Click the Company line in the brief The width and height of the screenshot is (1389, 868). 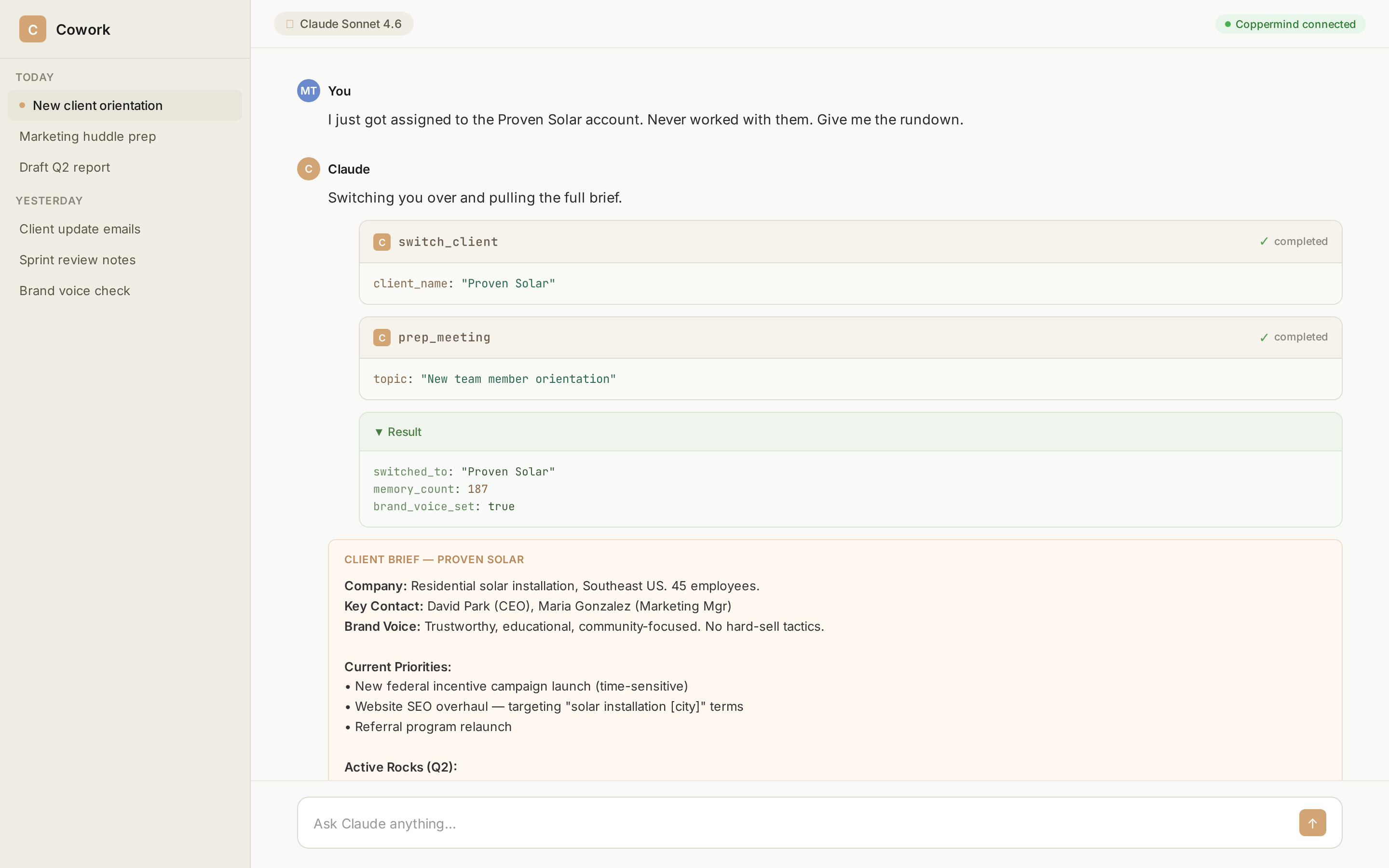[552, 586]
